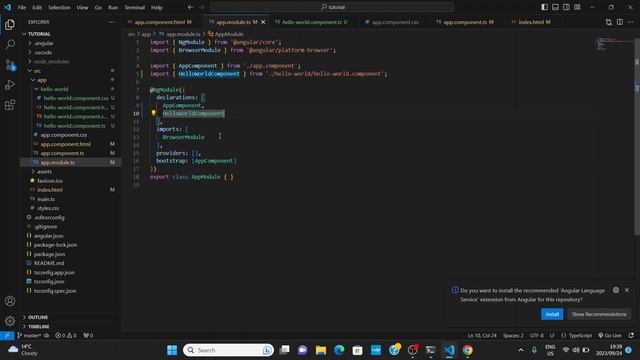Click the remote window indicator in status bar
This screenshot has width=640, height=360.
coord(7,336)
